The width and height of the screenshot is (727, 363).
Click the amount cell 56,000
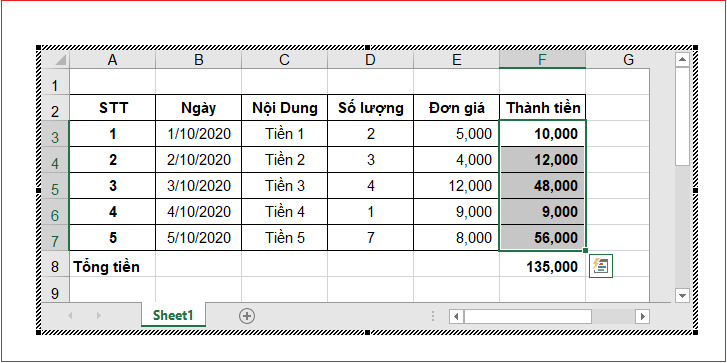pyautogui.click(x=542, y=238)
